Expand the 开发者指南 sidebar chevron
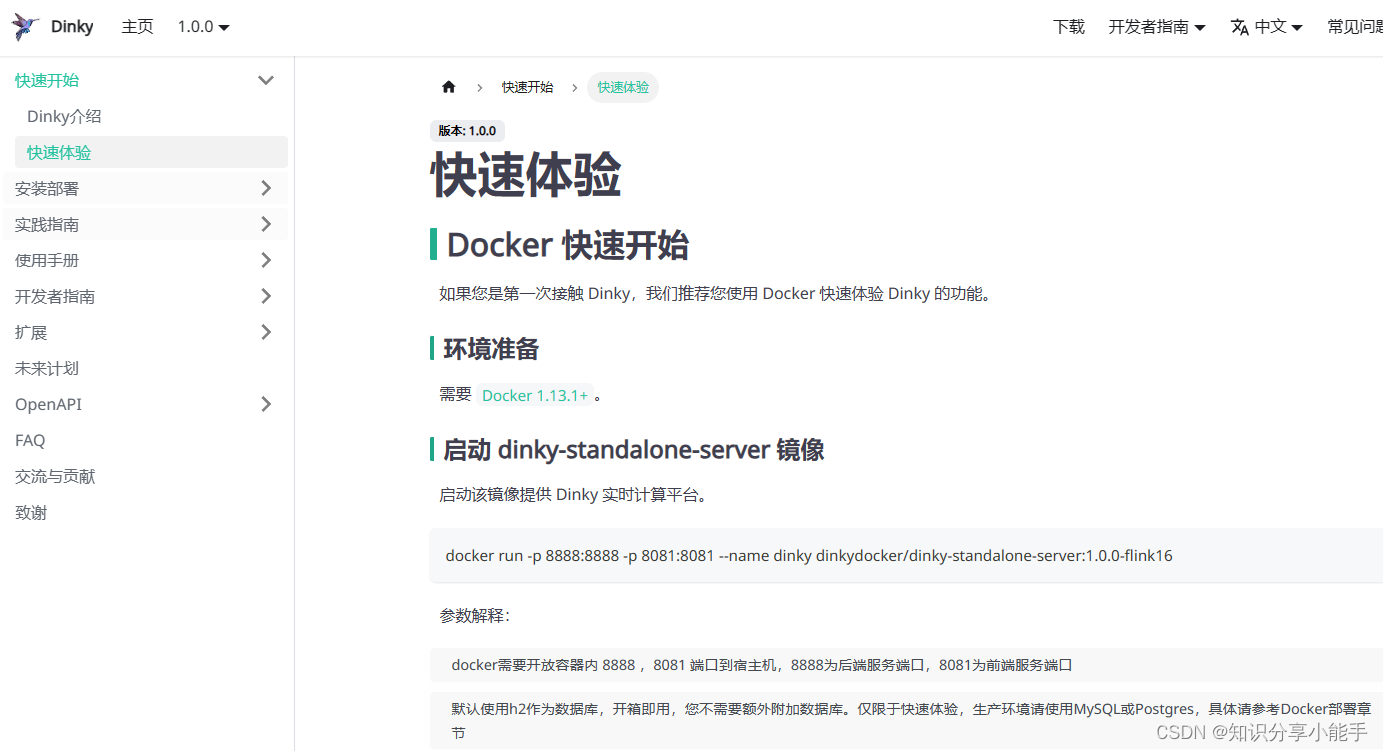Screen dimensions: 1383x751 [266, 296]
